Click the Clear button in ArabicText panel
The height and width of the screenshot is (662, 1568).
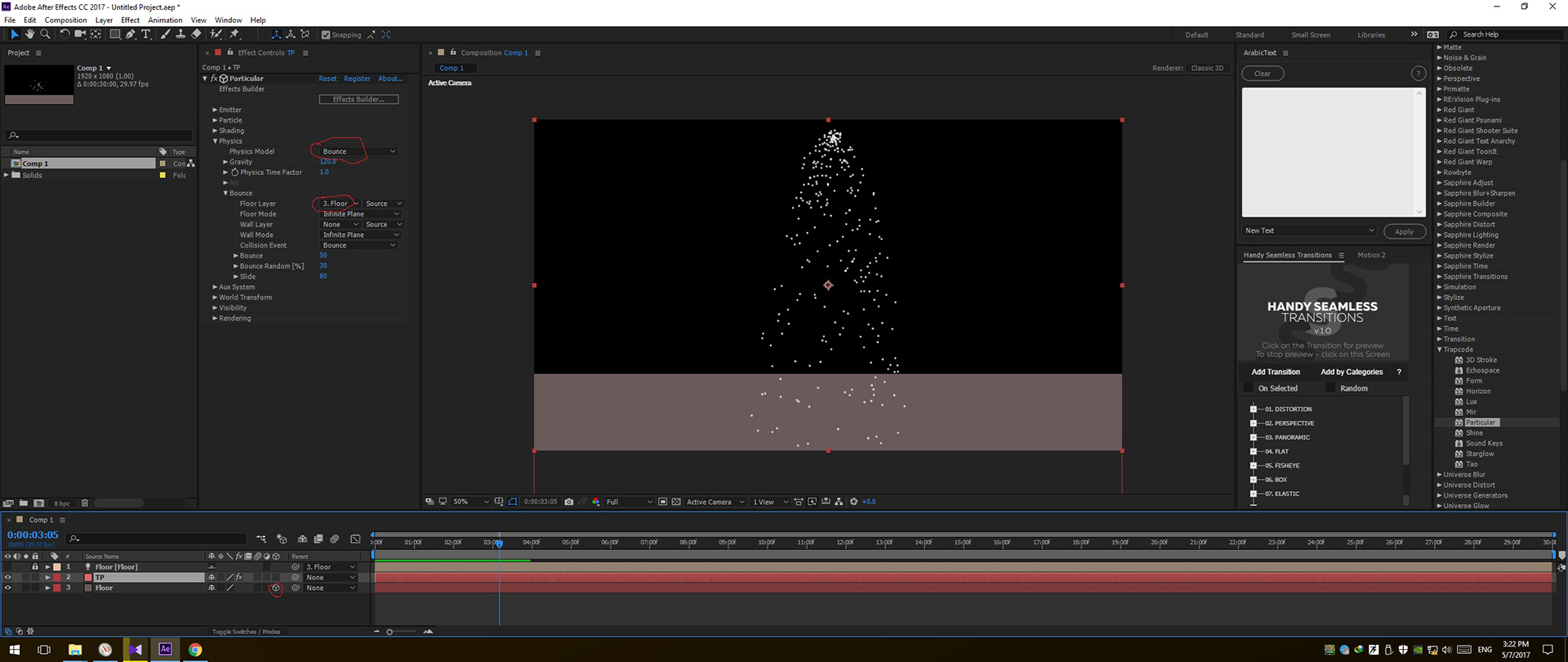tap(1263, 74)
